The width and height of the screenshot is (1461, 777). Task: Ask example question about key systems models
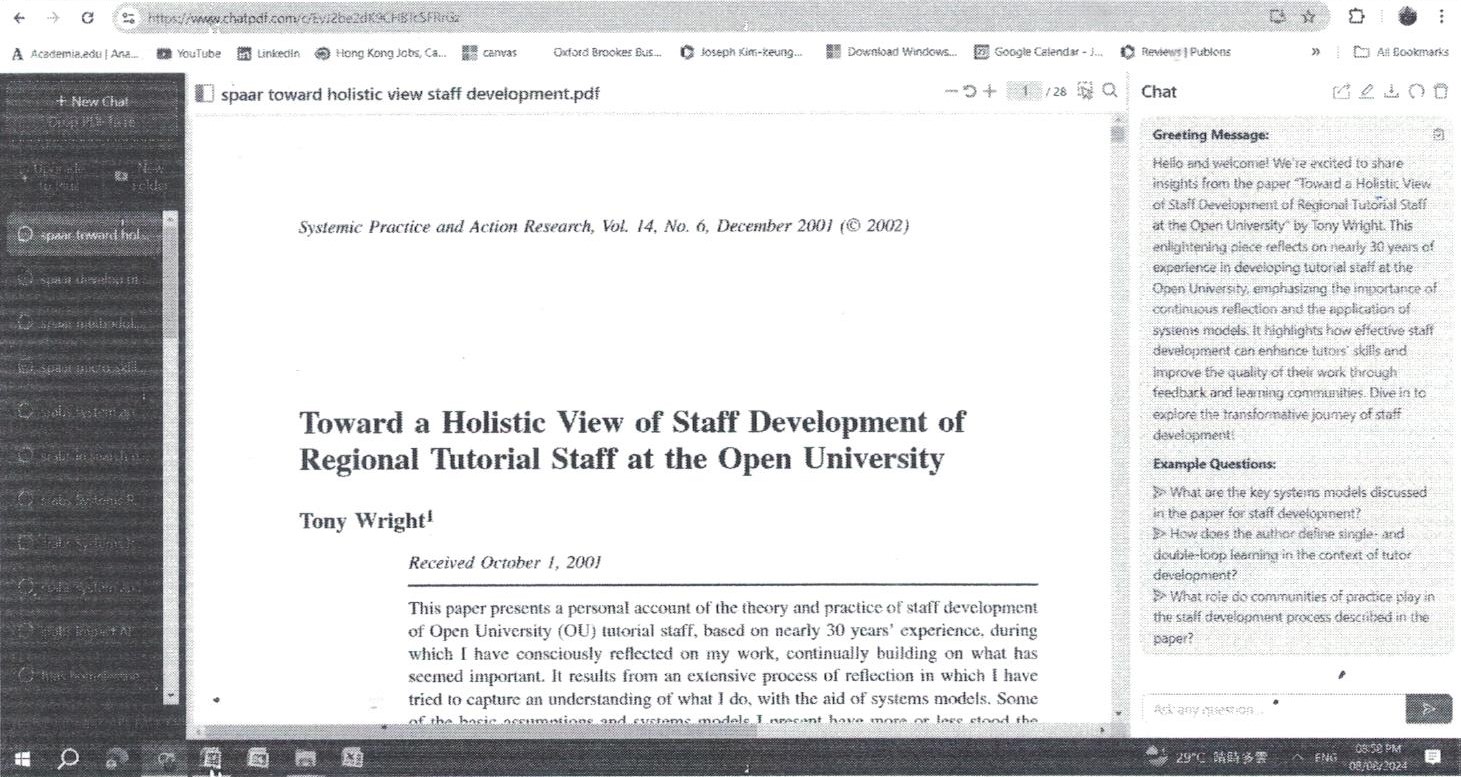[x=1289, y=503]
